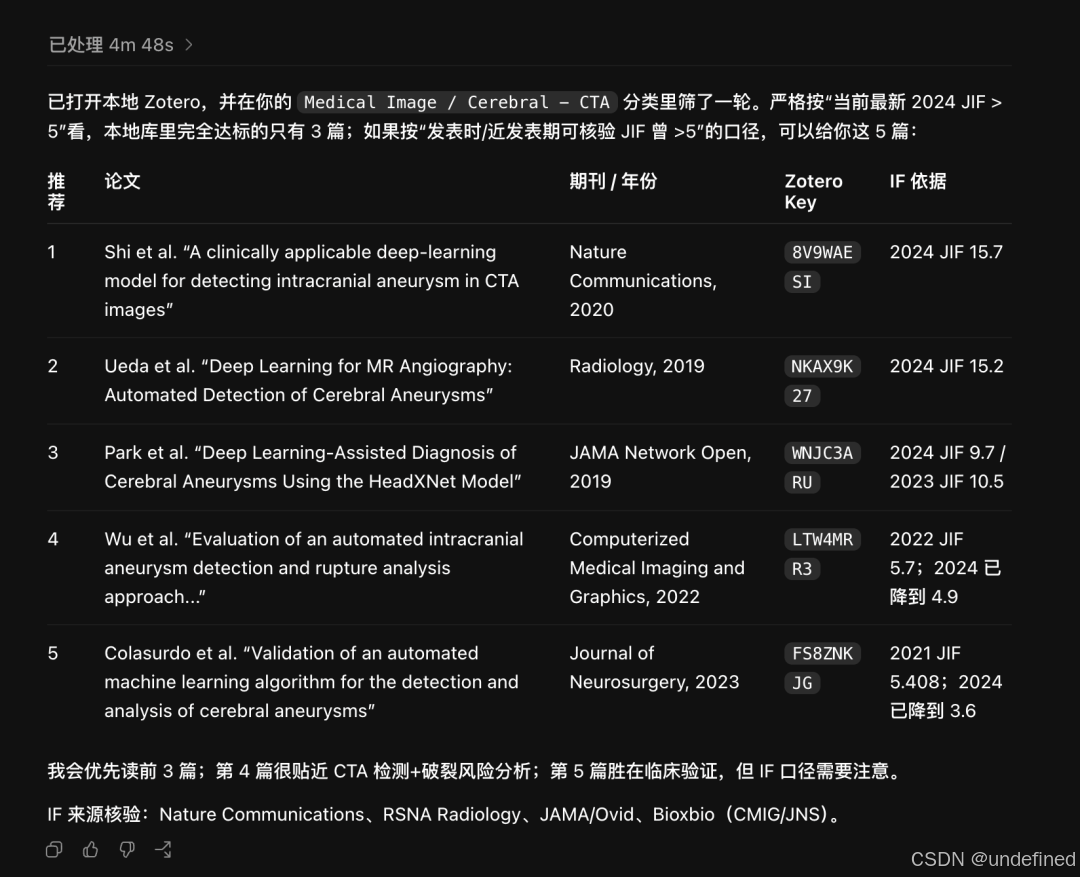
Task: Click Nature Communications, 2020 cell
Action: (643, 281)
